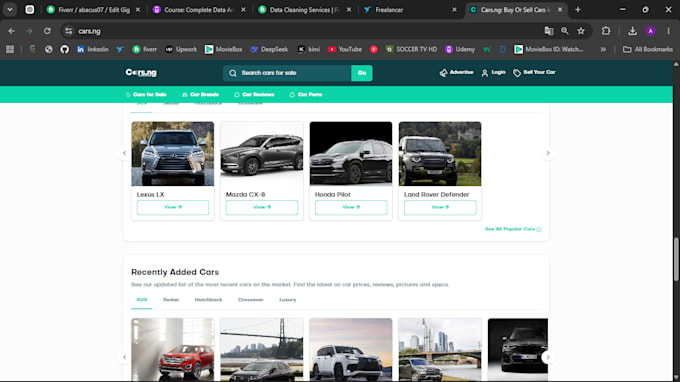Open the All Bookmarks folder
The height and width of the screenshot is (382, 680).
click(647, 49)
